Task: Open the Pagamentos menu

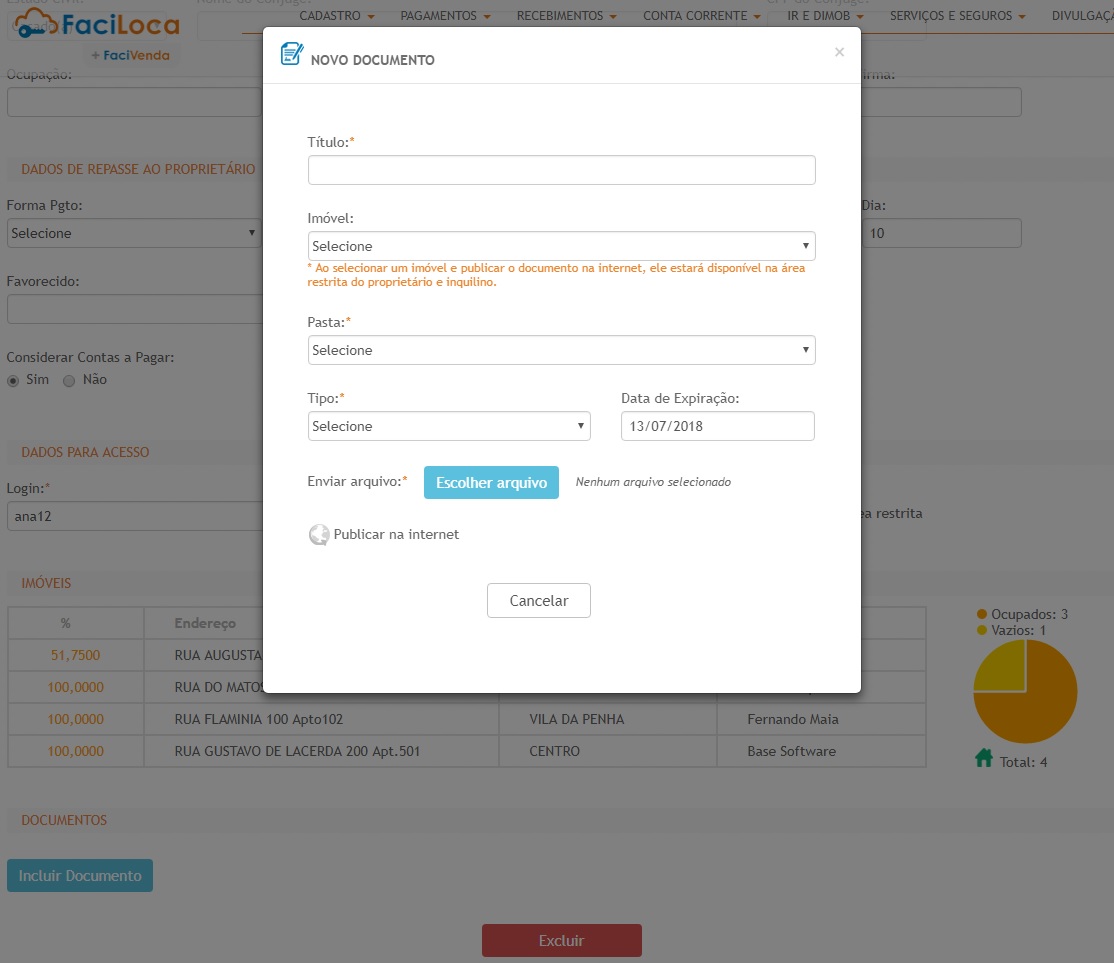Action: (445, 16)
